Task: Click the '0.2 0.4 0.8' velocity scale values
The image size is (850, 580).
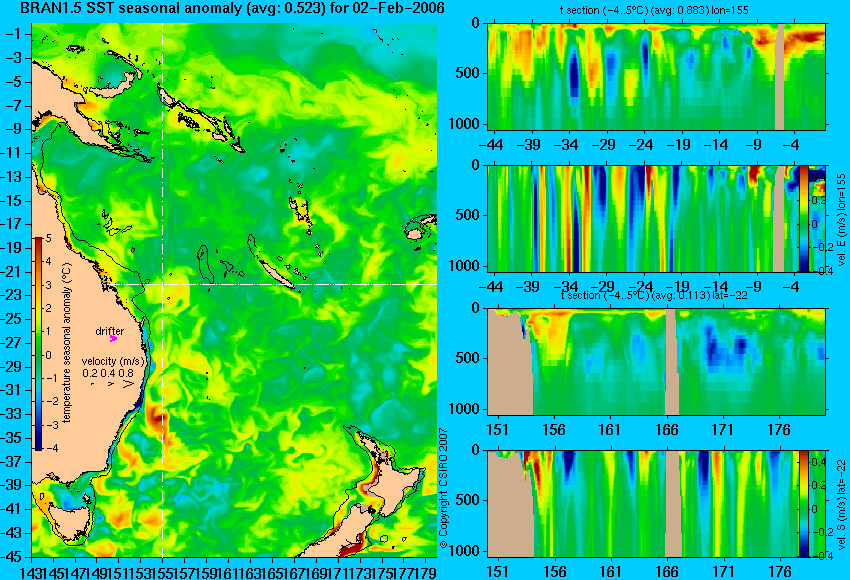Action: (x=108, y=373)
